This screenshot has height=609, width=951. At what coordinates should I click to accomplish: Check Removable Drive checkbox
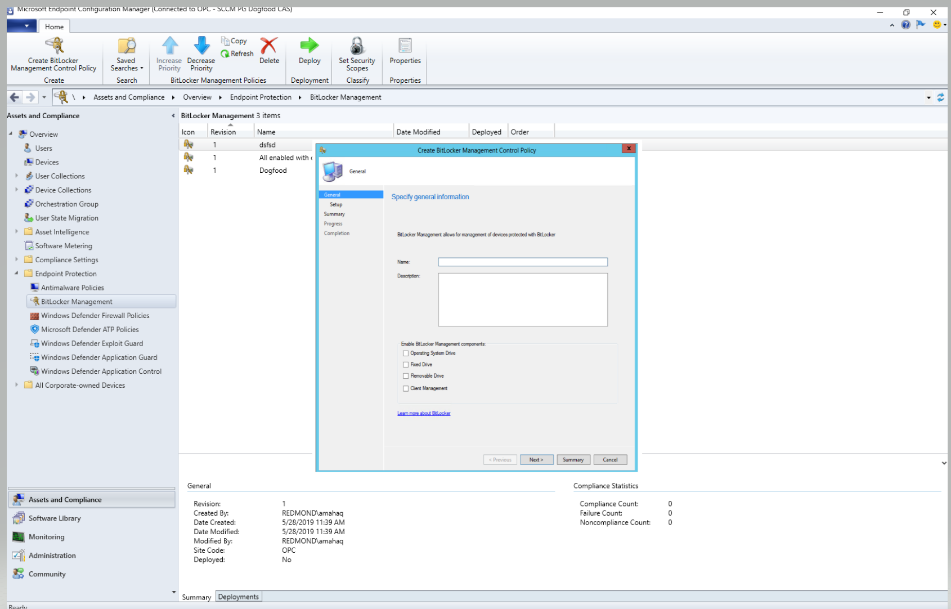click(406, 376)
